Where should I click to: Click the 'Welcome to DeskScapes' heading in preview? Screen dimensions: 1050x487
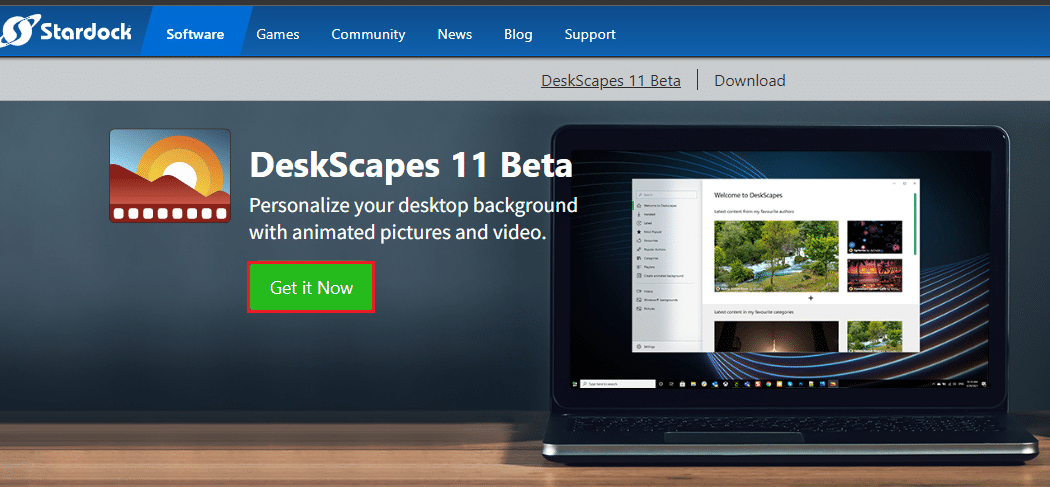748,196
